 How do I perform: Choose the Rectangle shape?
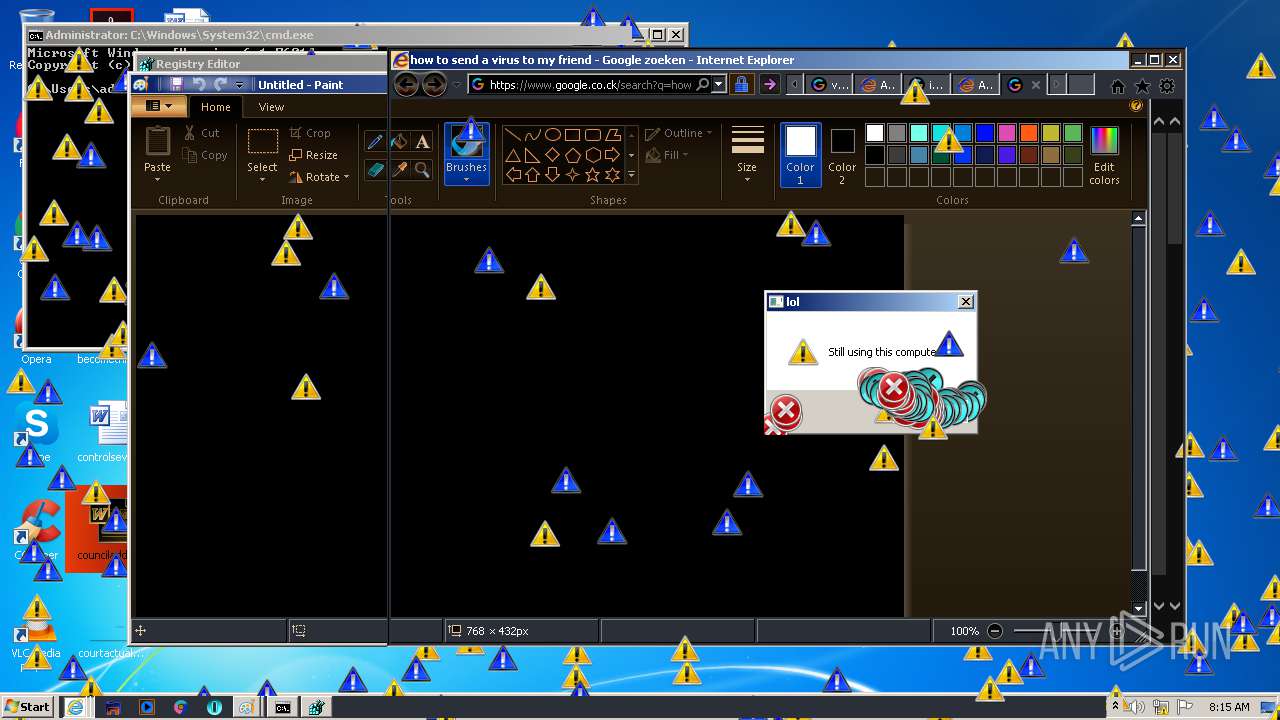tap(572, 135)
